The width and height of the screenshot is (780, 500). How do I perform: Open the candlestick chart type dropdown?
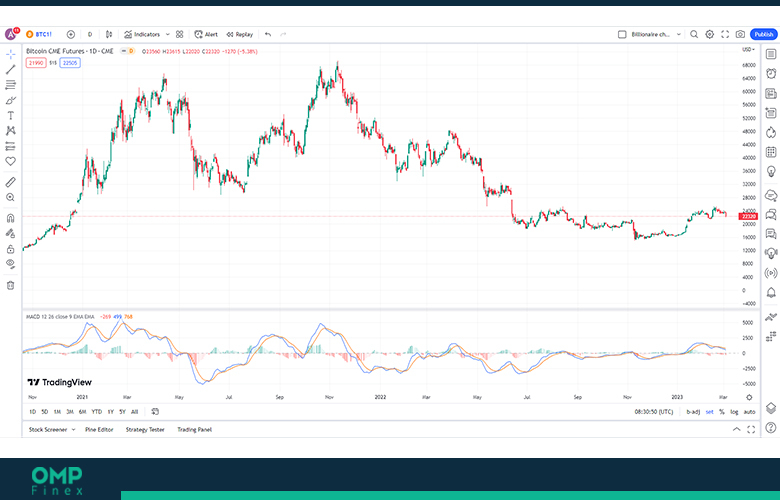pyautogui.click(x=109, y=34)
